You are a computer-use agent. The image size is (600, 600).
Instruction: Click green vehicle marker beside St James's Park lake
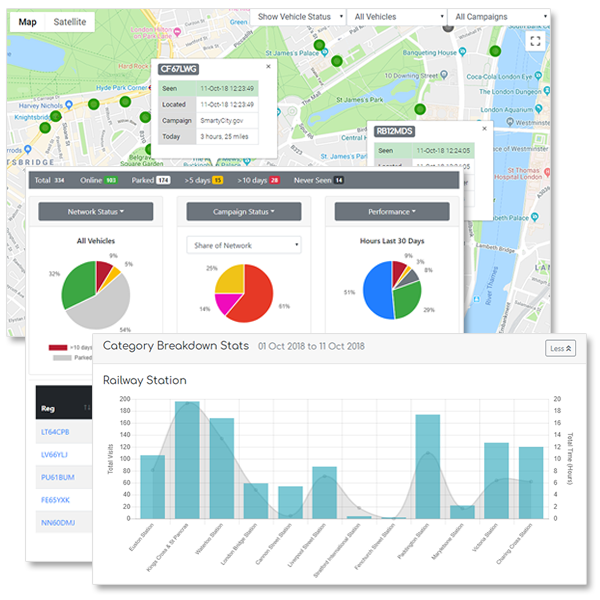tap(420, 109)
